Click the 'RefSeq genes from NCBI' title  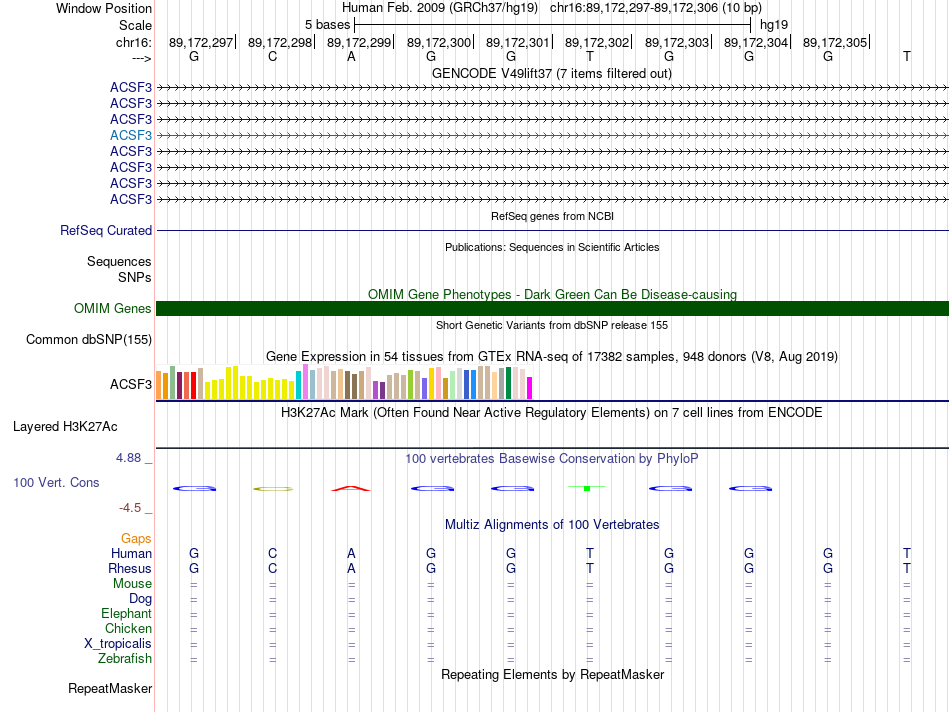[552, 216]
